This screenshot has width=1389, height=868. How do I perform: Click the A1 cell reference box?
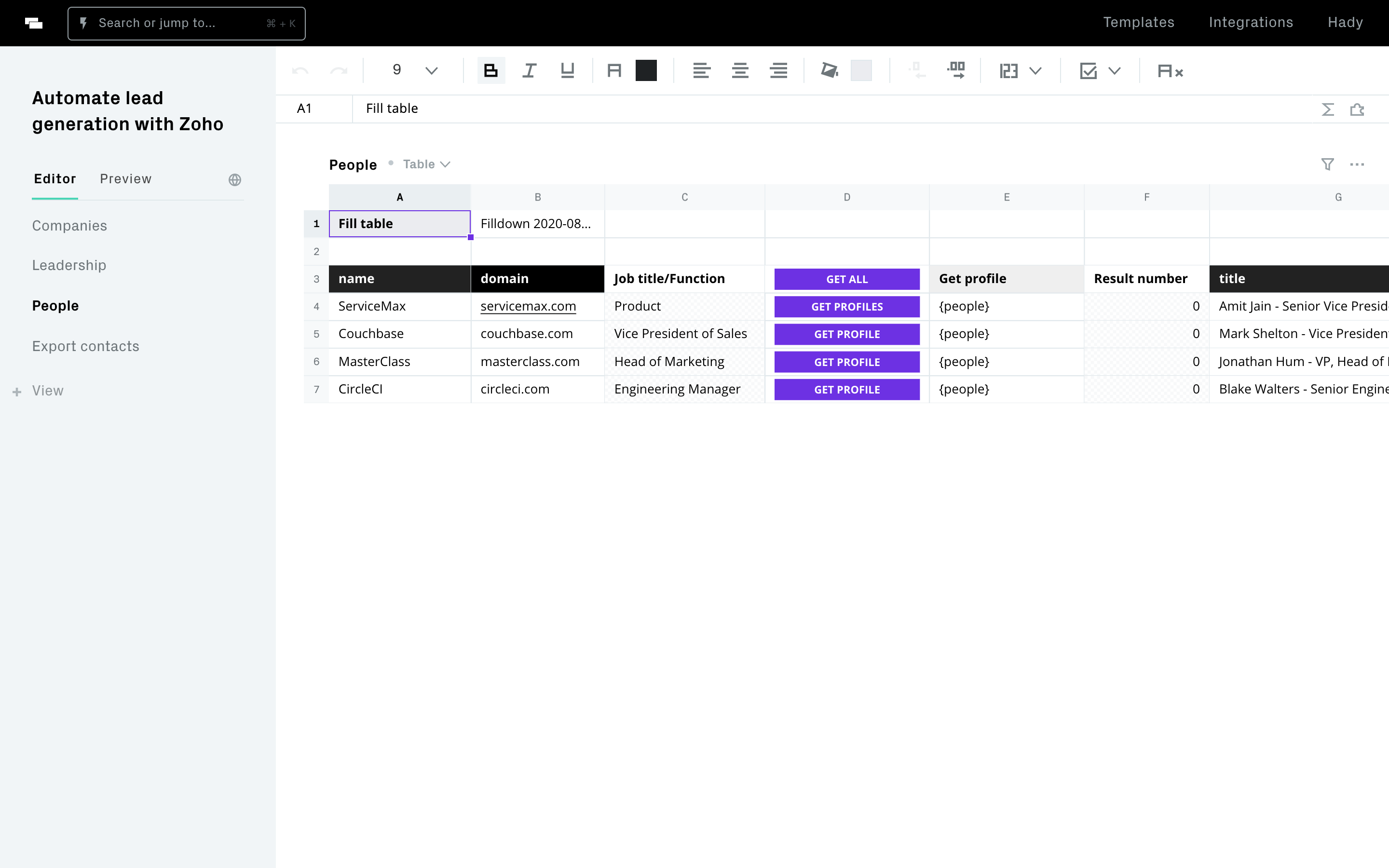[x=313, y=108]
